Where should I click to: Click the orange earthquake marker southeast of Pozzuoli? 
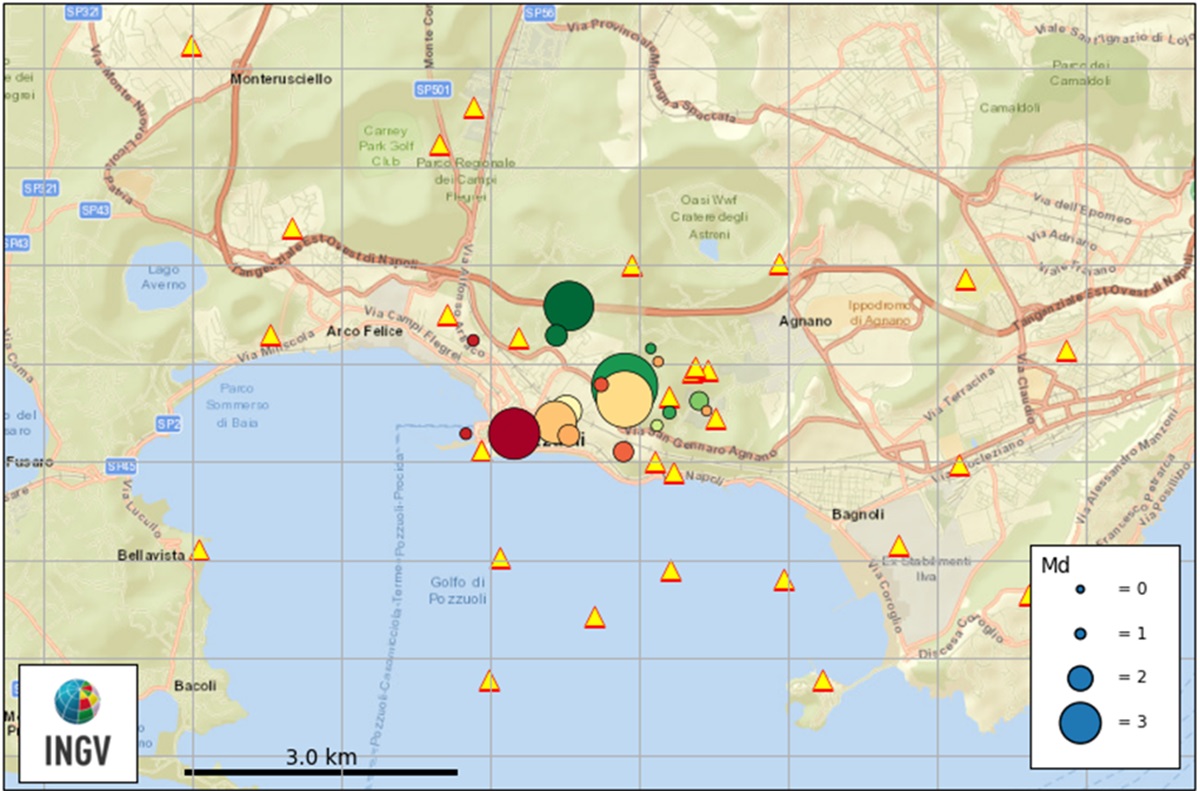(623, 452)
